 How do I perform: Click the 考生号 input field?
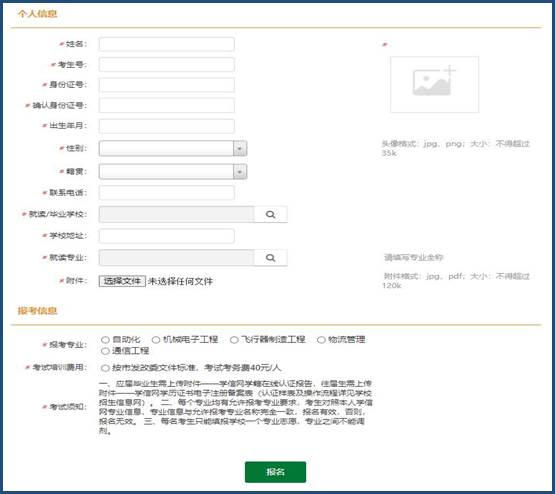[167, 65]
